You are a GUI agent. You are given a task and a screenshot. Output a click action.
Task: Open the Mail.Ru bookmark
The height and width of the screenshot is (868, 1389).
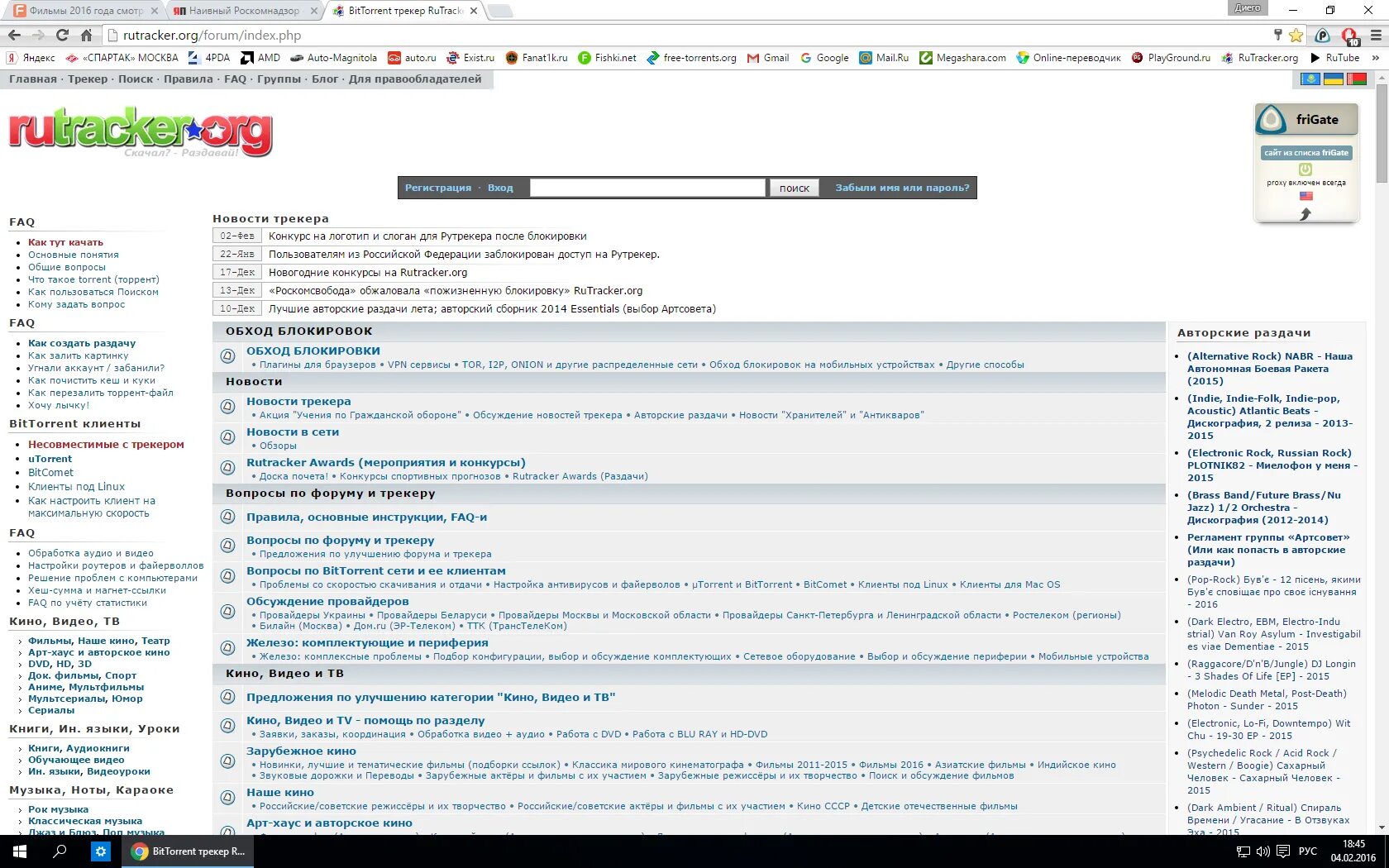pos(884,58)
